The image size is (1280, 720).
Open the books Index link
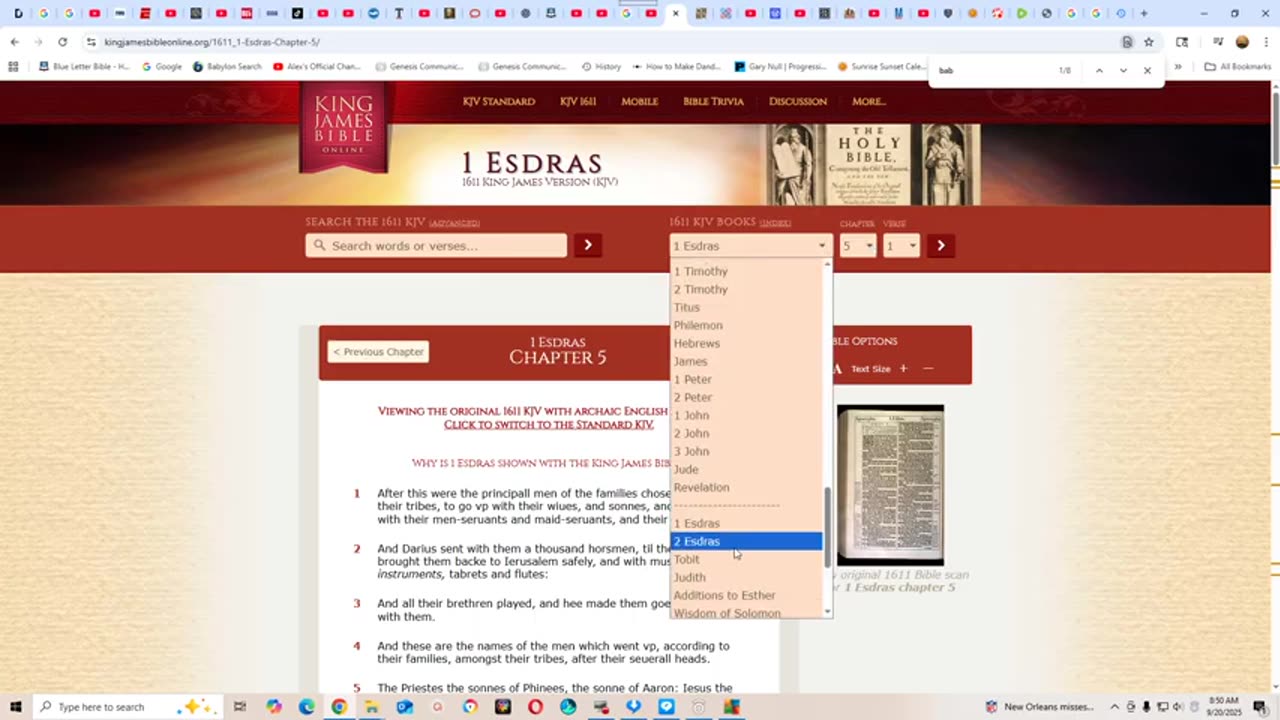[775, 223]
